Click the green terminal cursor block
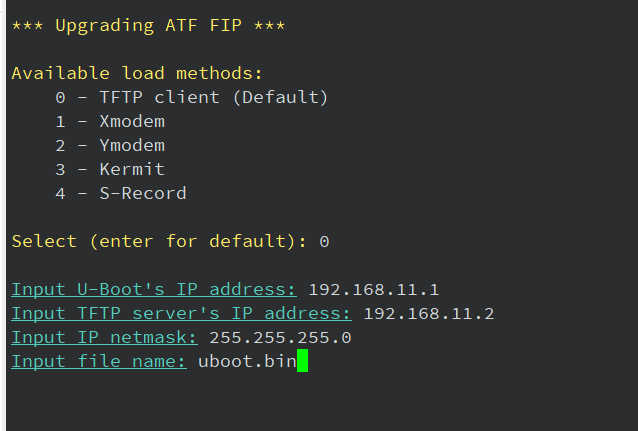 point(302,361)
